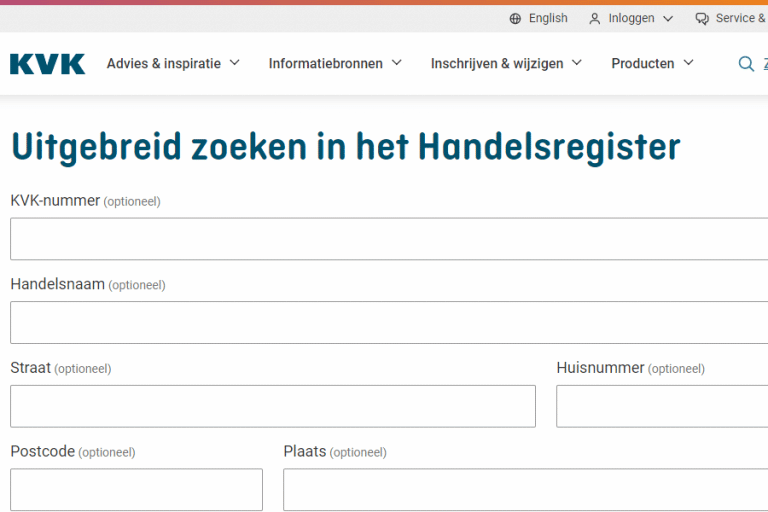Switch site language to English
This screenshot has height=512, width=768.
pos(548,18)
